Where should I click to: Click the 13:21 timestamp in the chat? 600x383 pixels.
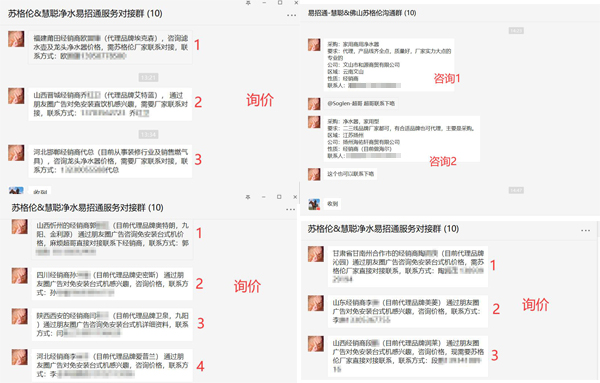coord(148,78)
